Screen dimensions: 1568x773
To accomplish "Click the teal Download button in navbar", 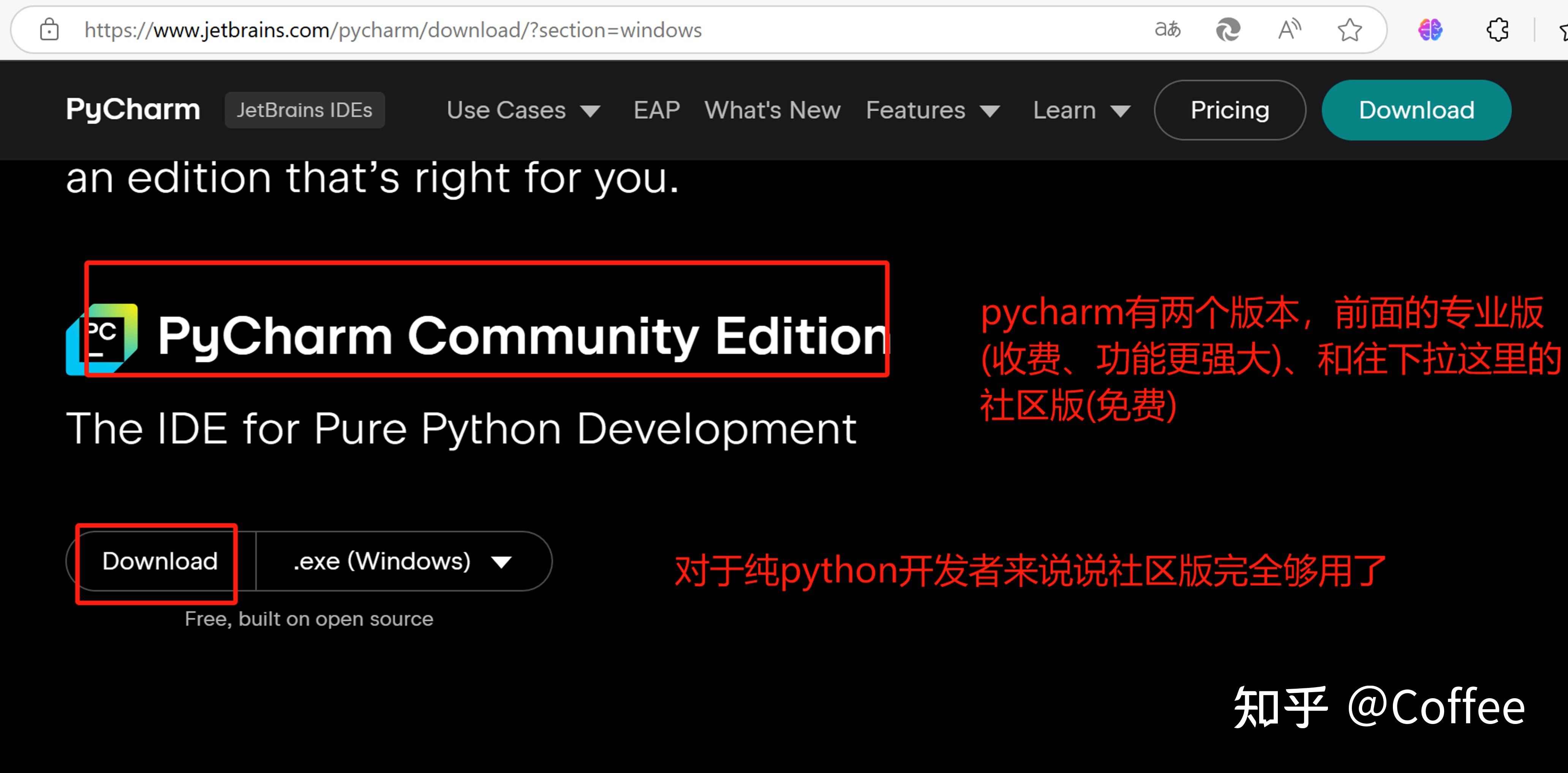I will point(1416,110).
